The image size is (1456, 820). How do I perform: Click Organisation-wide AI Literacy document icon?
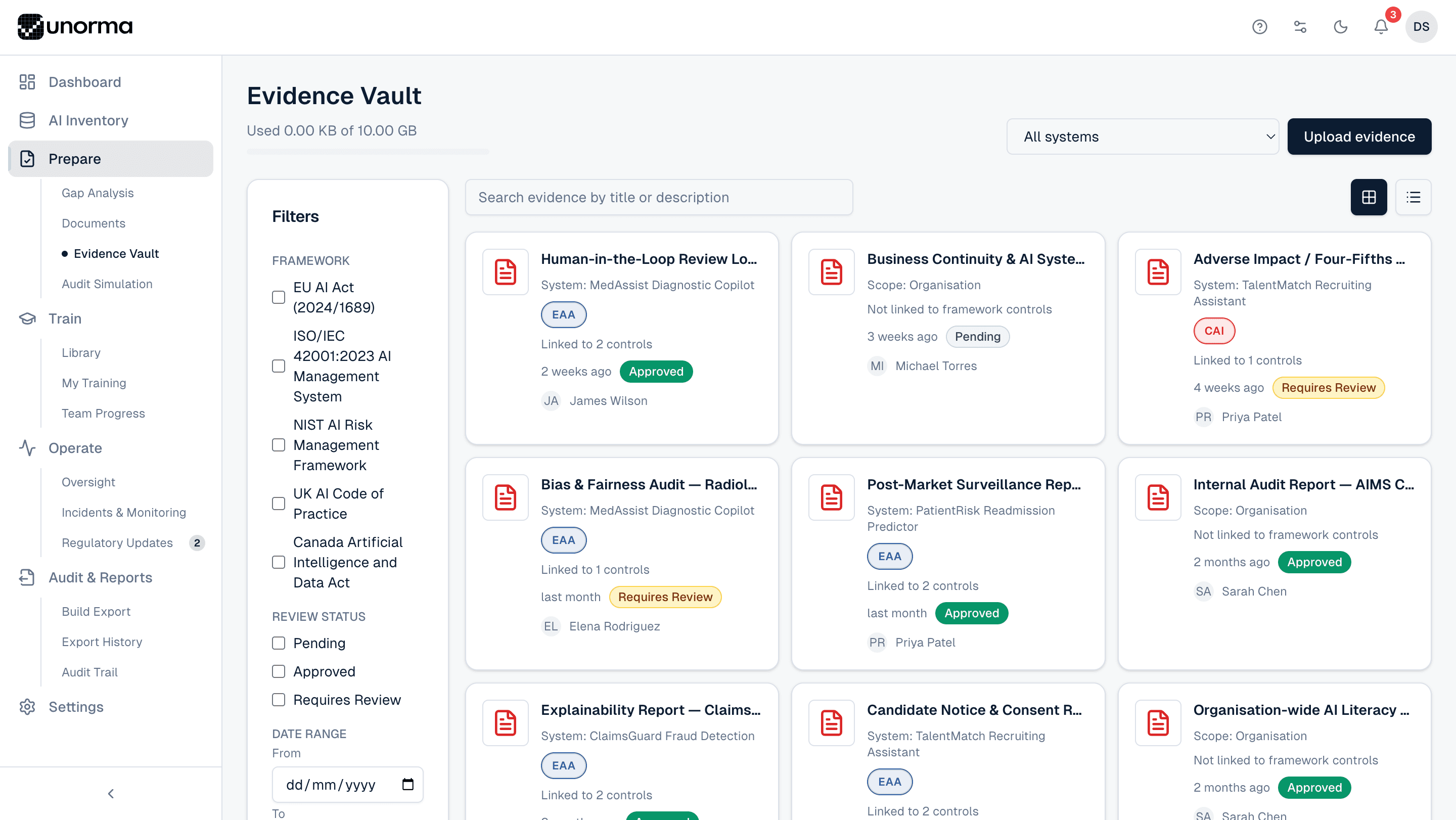(x=1158, y=723)
